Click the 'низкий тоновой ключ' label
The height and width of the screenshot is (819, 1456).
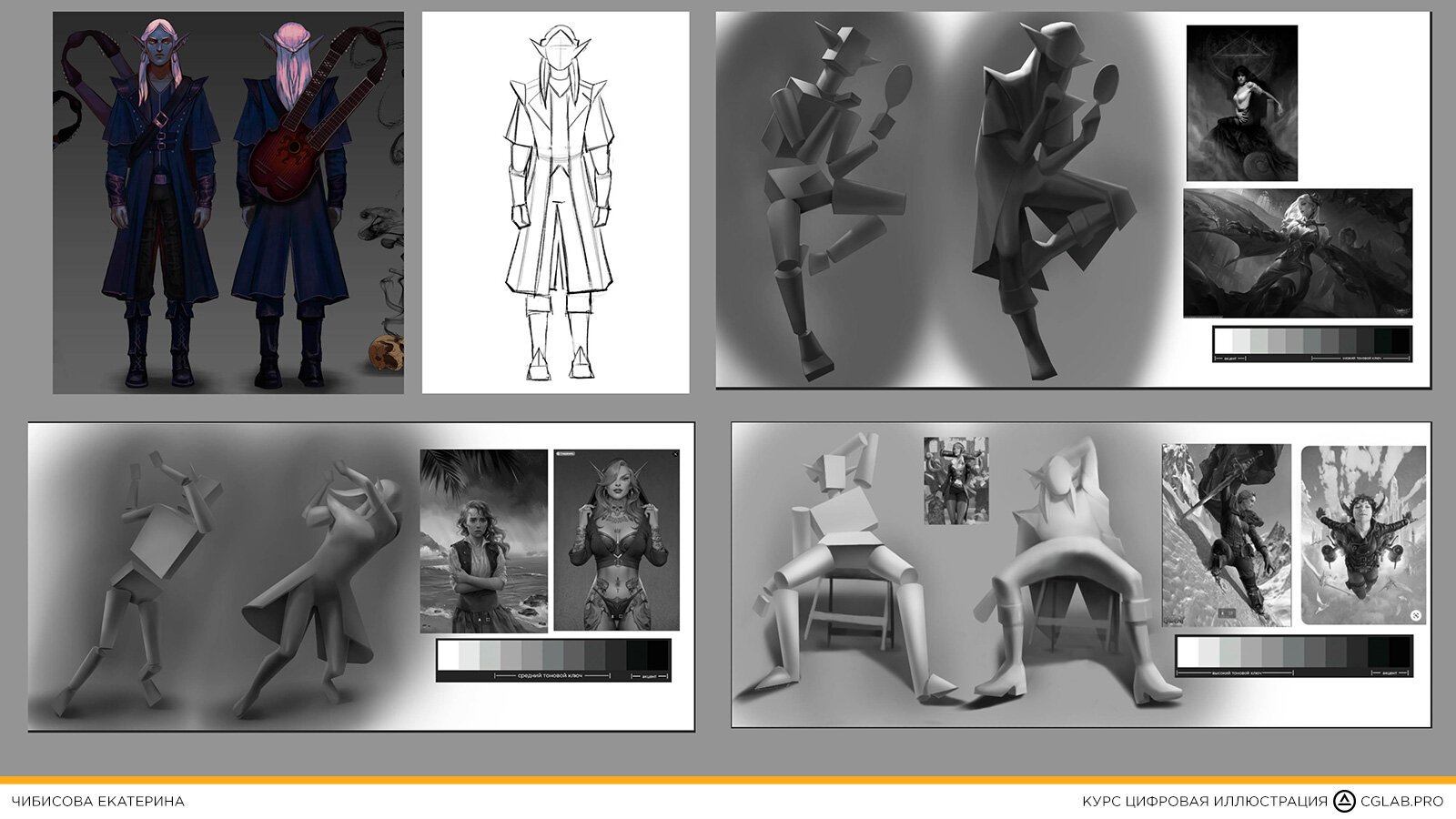click(1361, 359)
